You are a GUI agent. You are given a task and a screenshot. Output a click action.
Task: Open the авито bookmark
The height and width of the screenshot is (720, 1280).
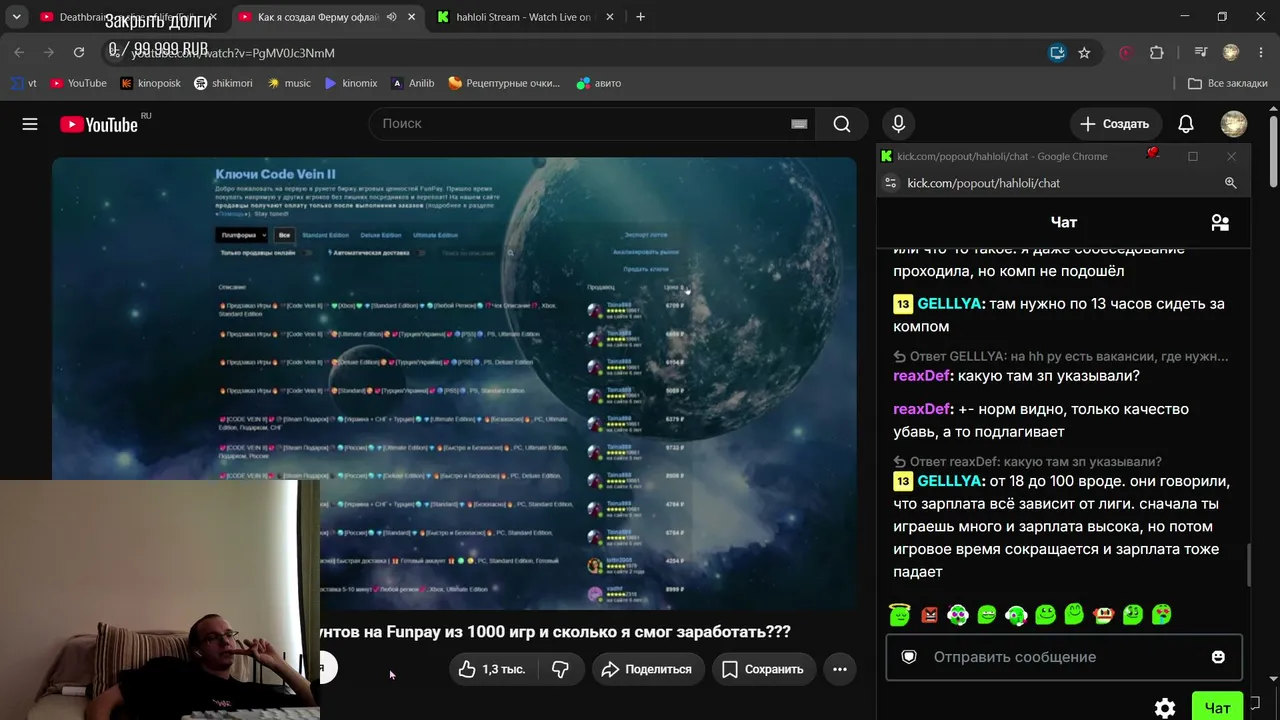click(x=599, y=84)
